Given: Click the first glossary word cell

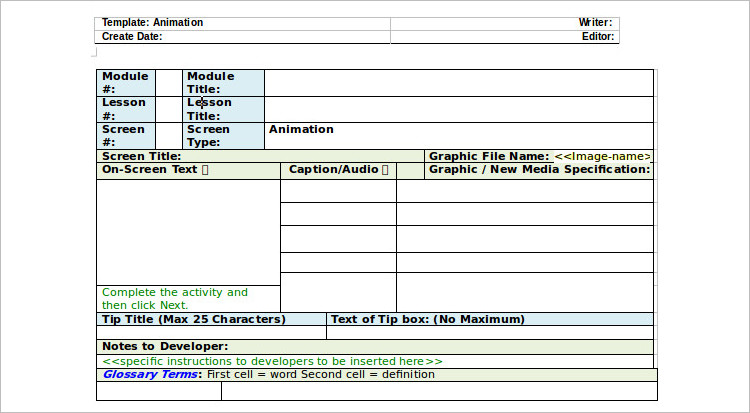Looking at the screenshot, I should coord(158,391).
